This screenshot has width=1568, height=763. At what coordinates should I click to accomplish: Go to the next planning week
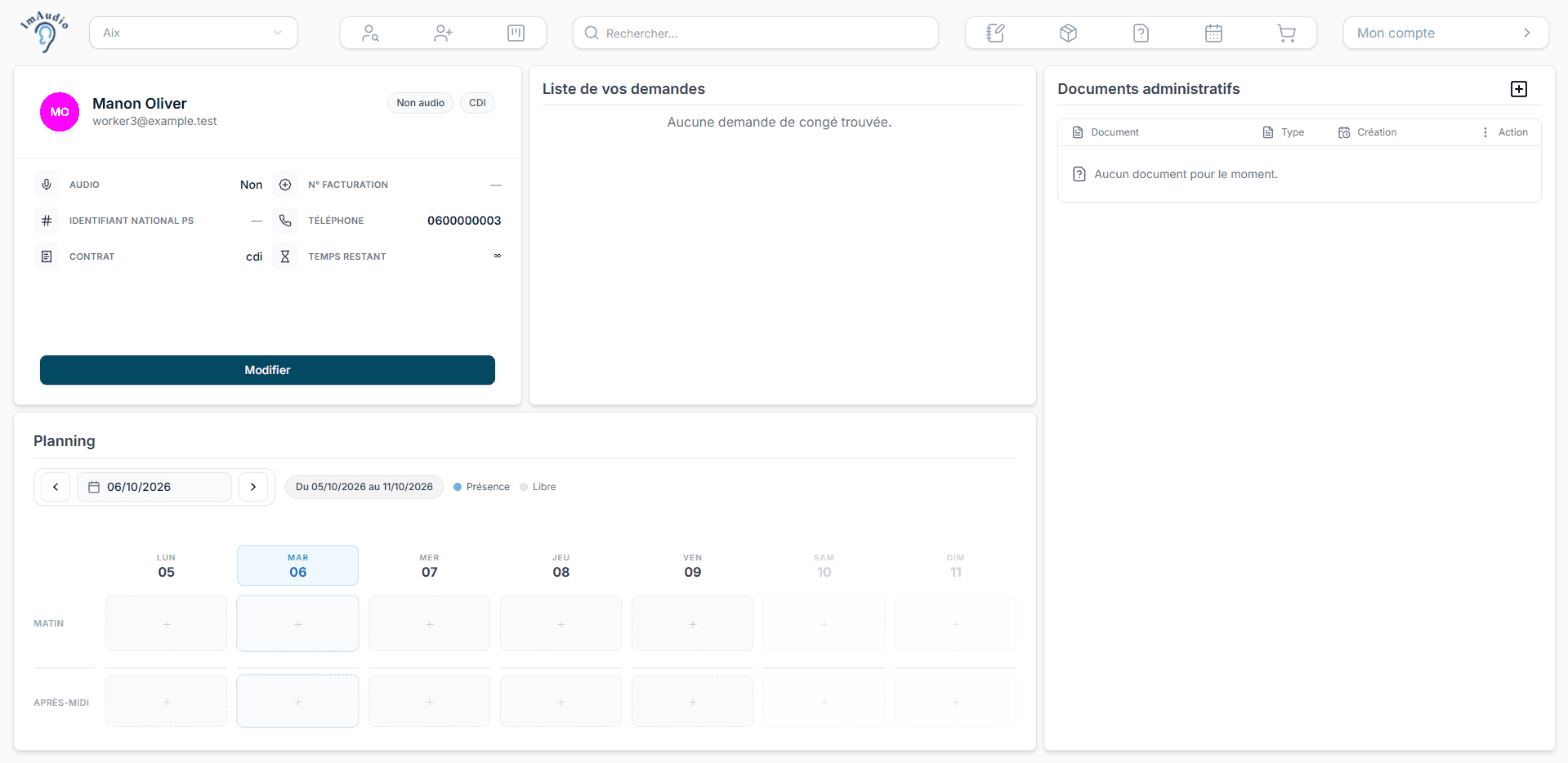[253, 487]
